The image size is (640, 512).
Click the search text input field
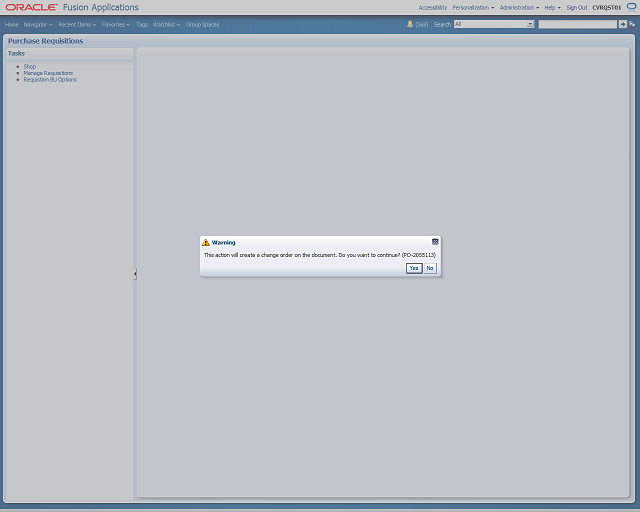(578, 24)
